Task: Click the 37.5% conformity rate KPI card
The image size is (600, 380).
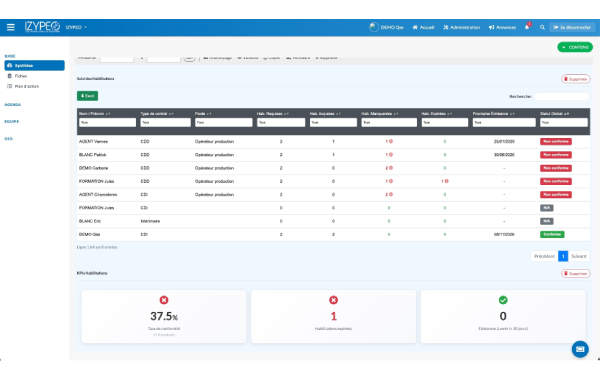Action: click(164, 316)
